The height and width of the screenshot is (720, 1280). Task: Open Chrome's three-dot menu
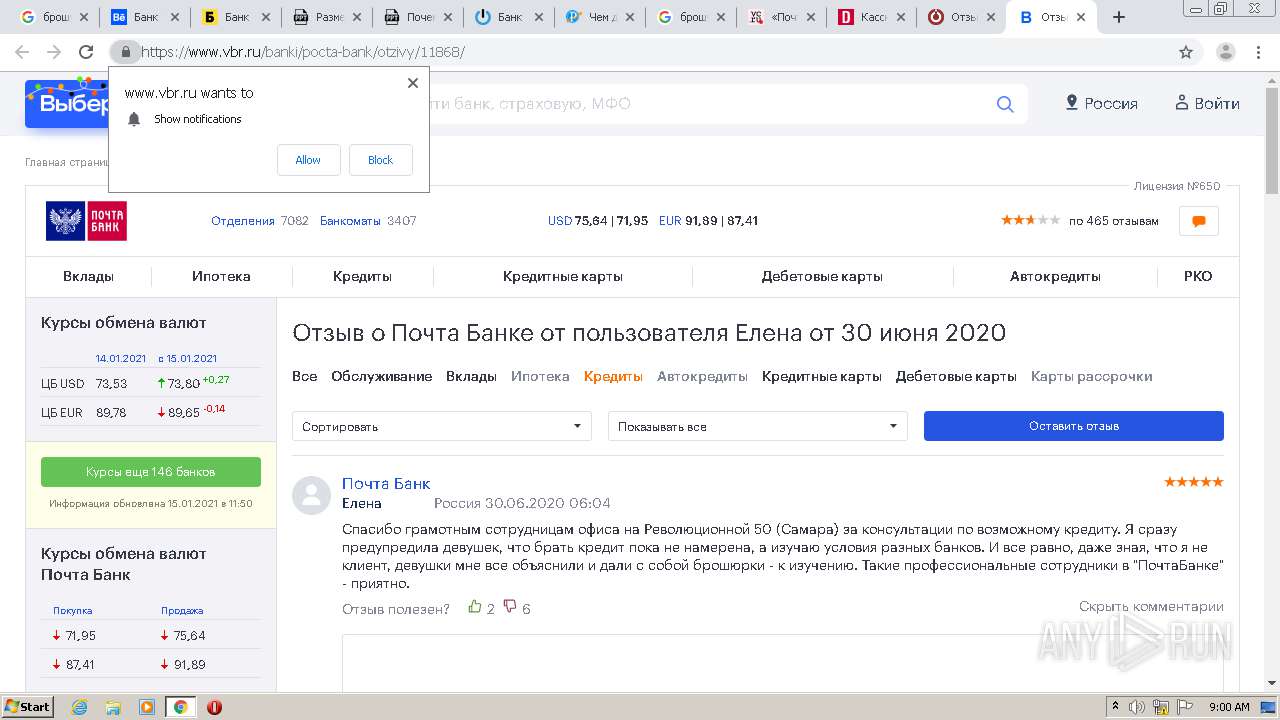(1258, 52)
